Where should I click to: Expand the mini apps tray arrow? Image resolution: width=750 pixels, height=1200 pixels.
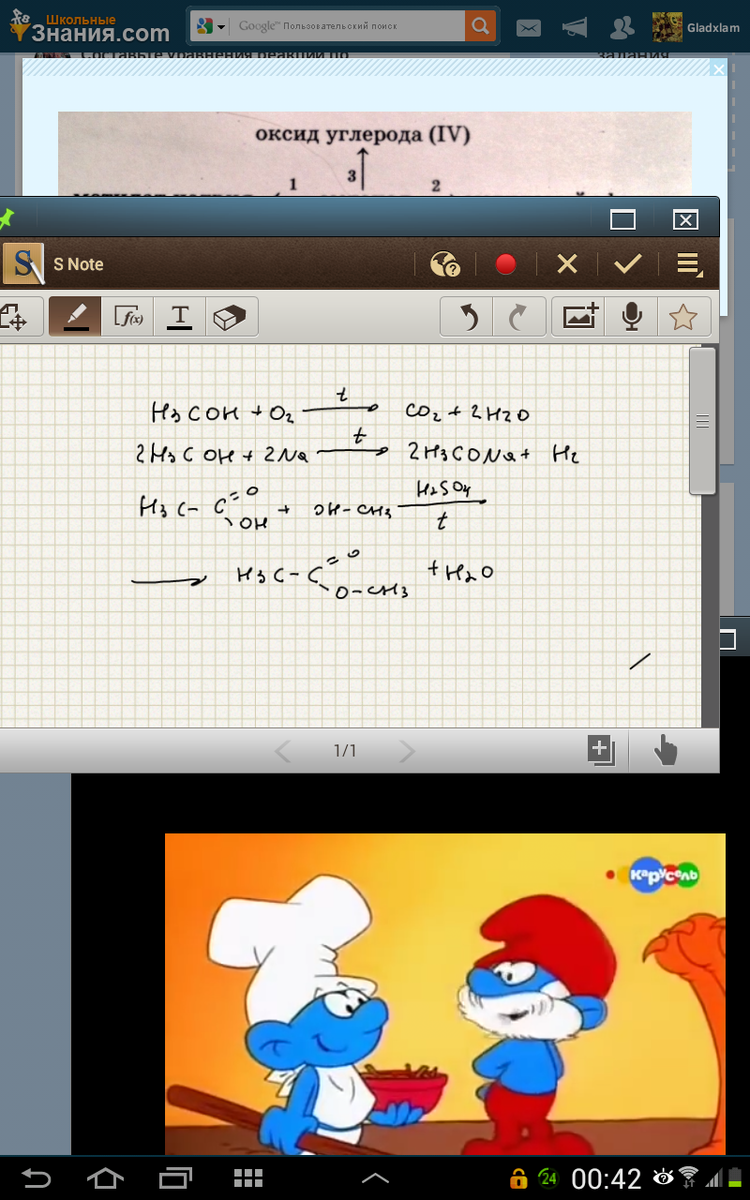point(375,1178)
